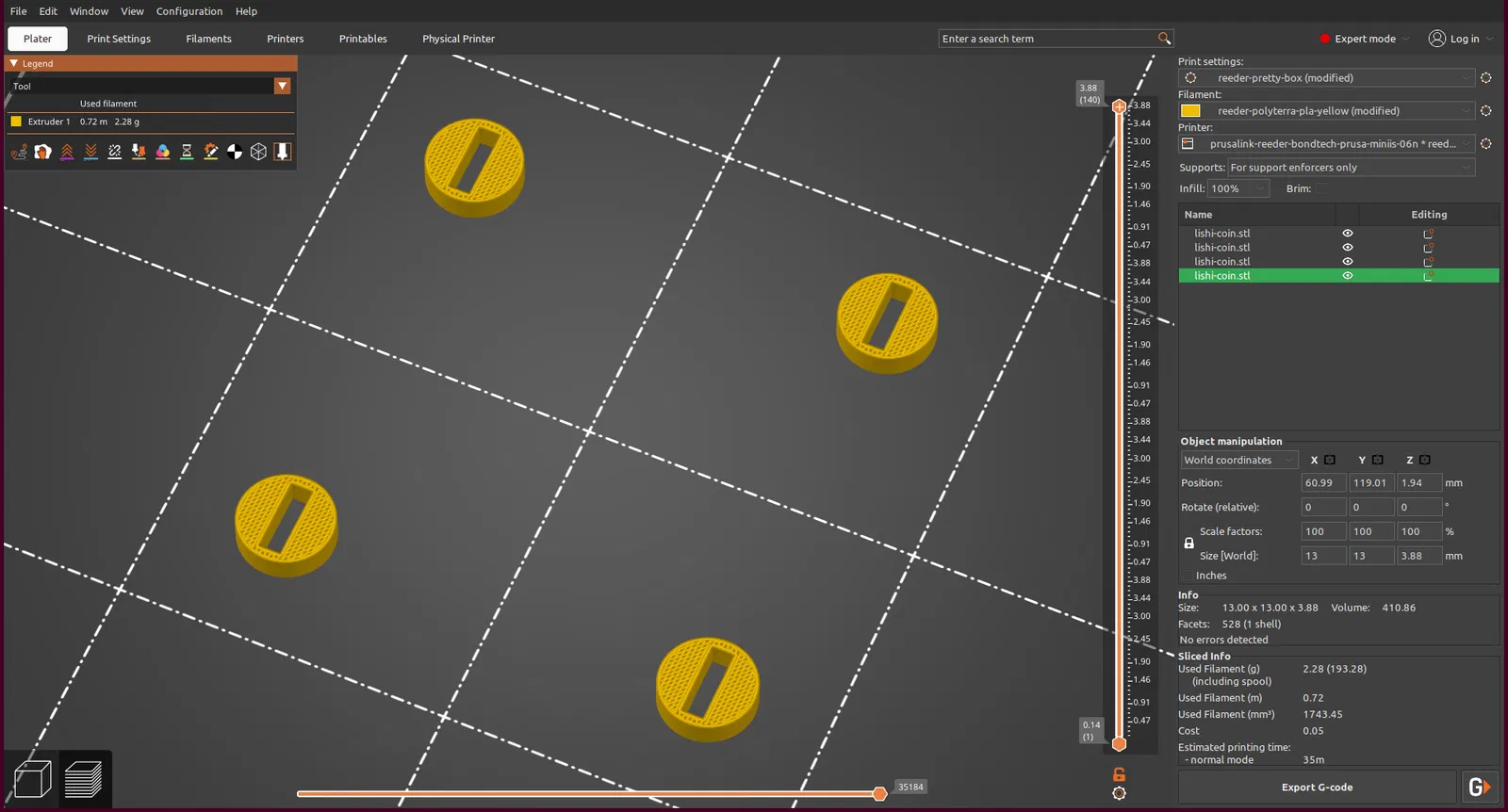Open the Supports dropdown
Screen dimensions: 1508x812
(x=1352, y=168)
